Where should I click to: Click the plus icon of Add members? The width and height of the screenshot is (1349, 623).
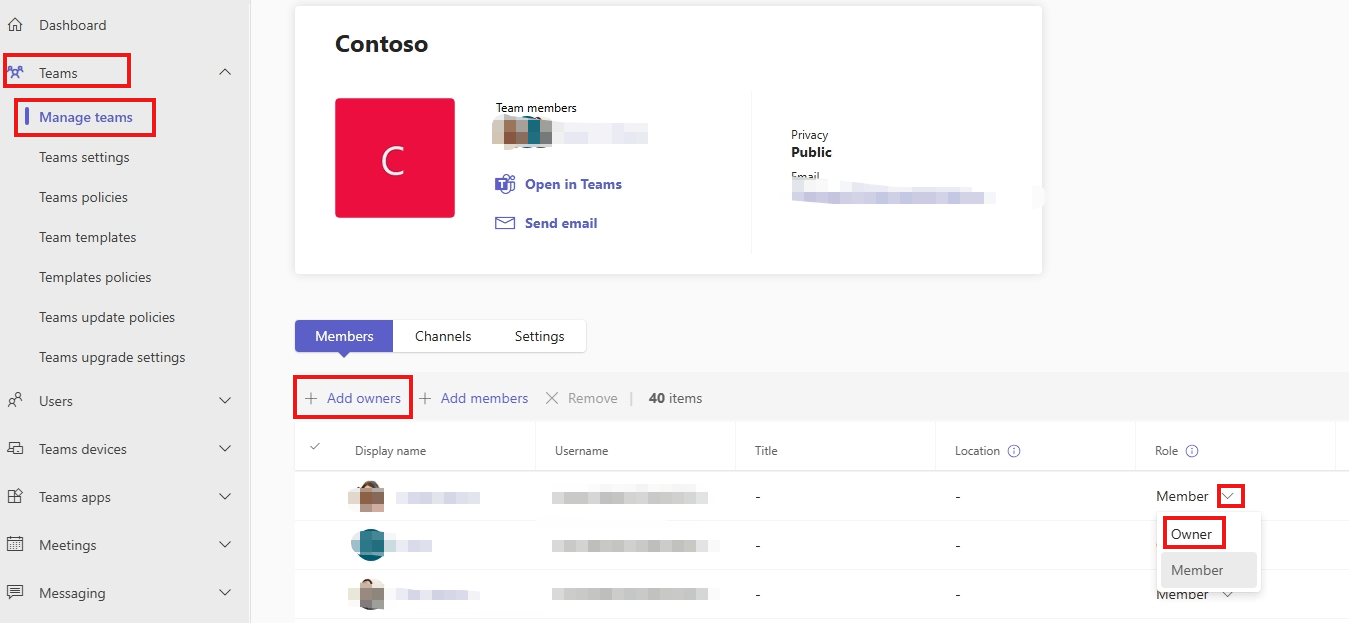(x=425, y=398)
